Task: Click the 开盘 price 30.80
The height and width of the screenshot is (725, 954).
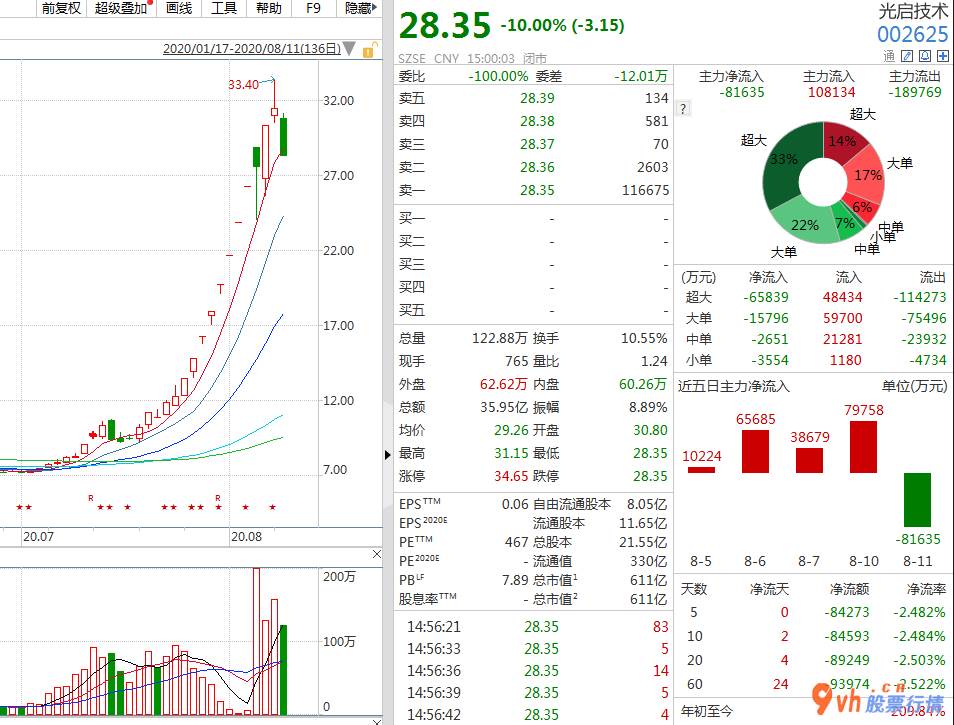Action: [x=650, y=430]
